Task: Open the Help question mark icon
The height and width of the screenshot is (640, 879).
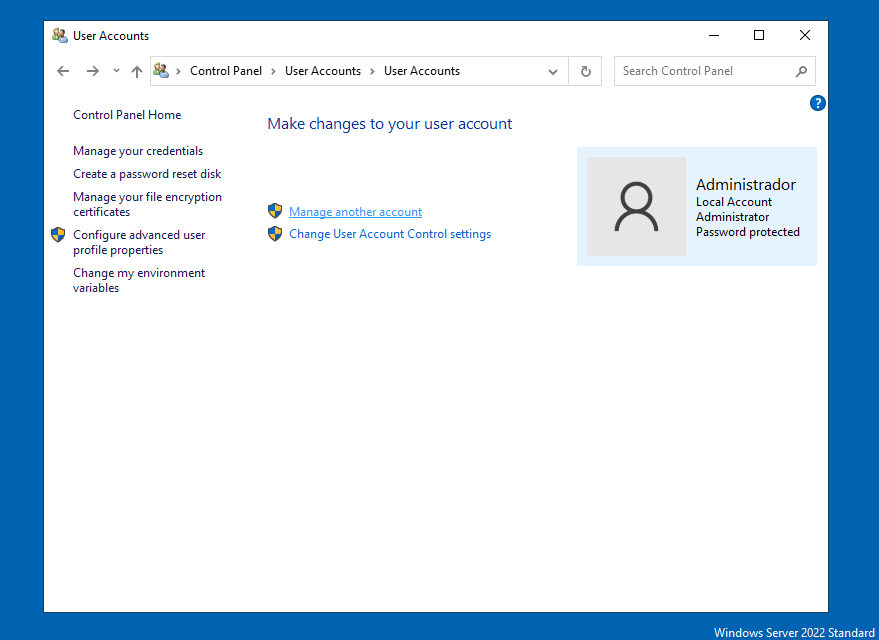Action: click(817, 103)
